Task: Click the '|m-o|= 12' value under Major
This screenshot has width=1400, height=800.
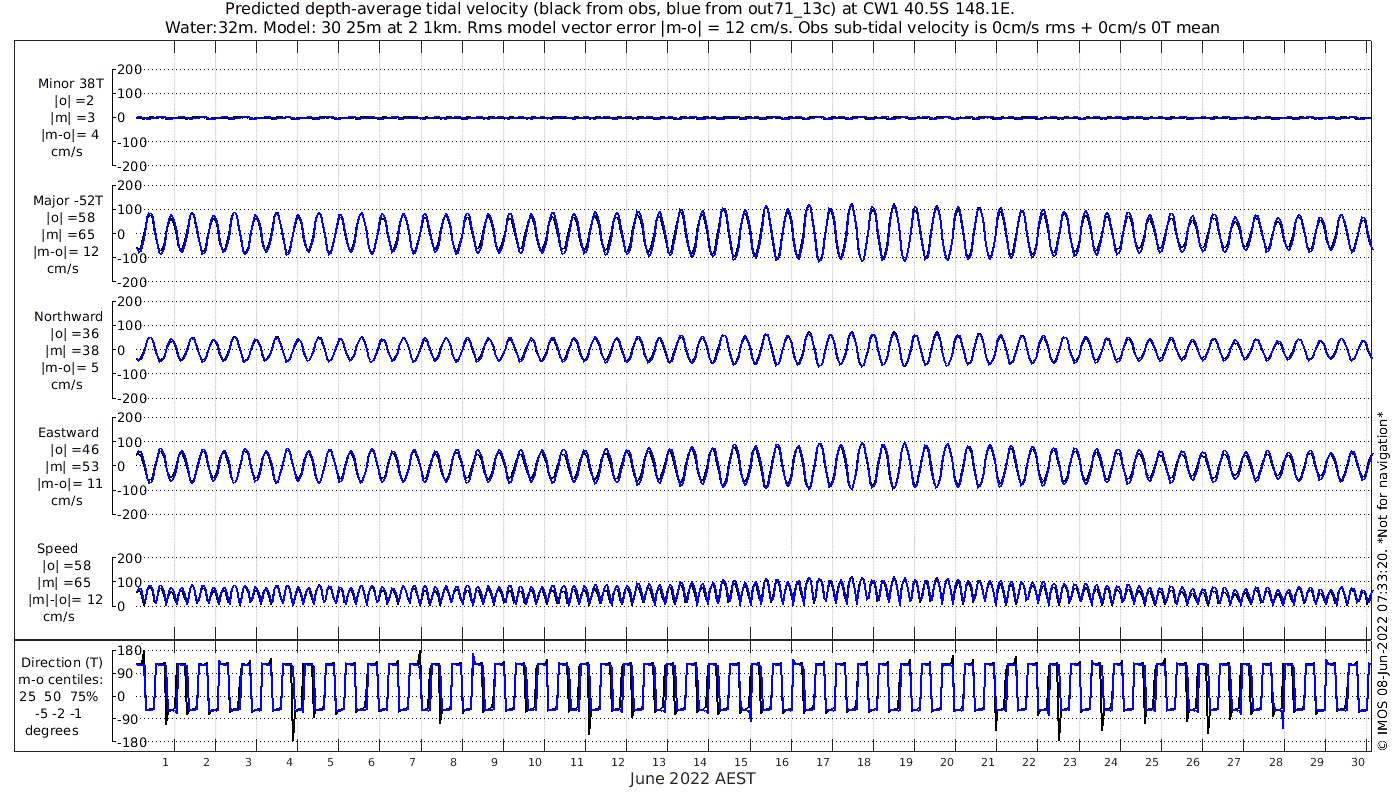Action: tap(66, 251)
